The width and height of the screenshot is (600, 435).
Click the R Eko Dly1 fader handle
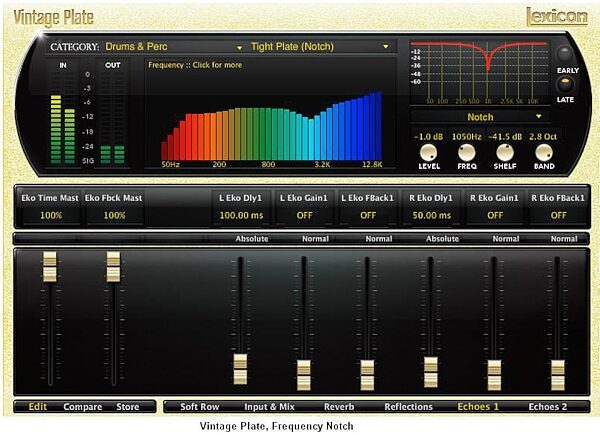[x=431, y=372]
